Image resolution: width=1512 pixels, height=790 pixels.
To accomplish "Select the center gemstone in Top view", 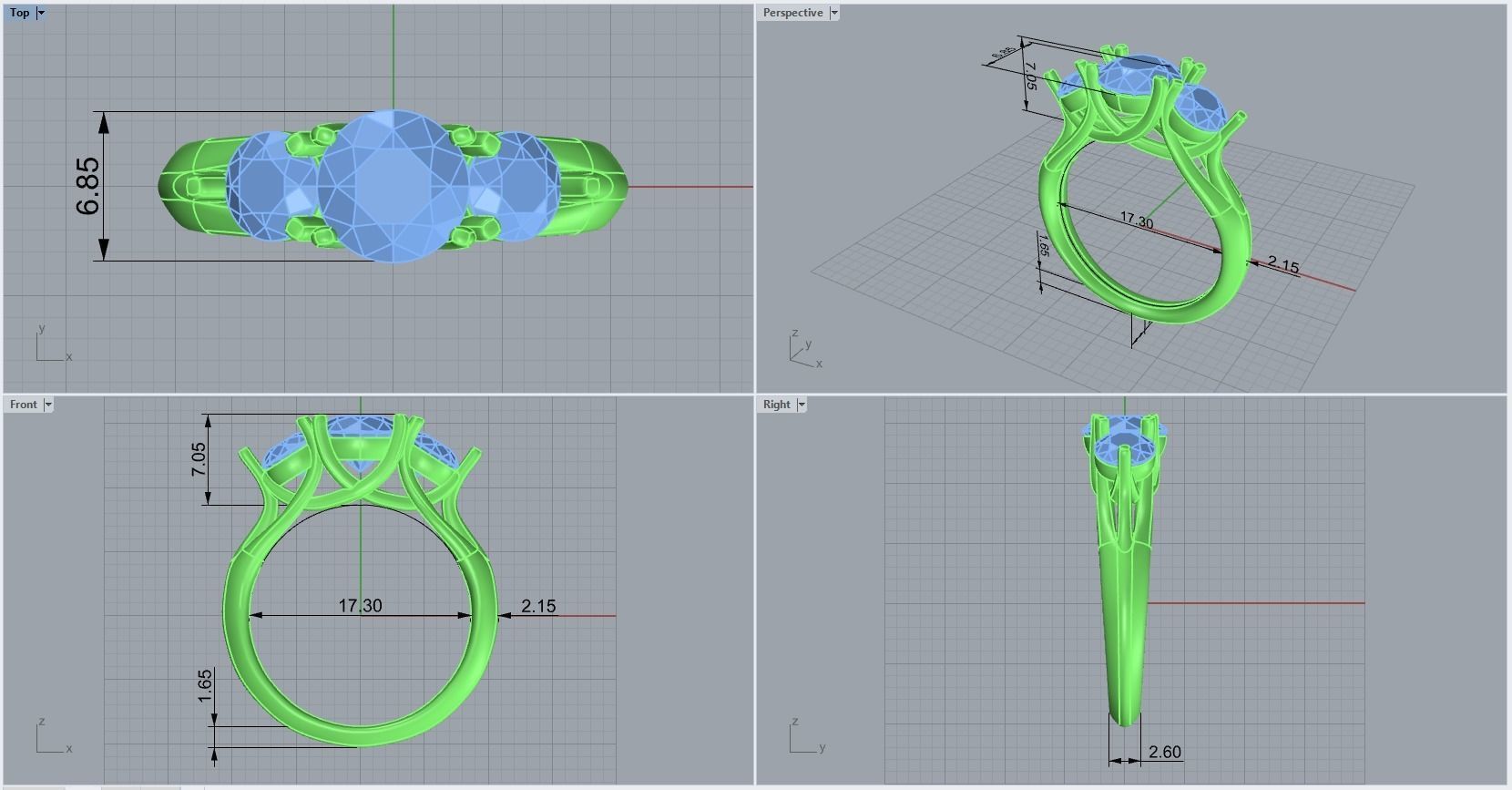I will [393, 186].
